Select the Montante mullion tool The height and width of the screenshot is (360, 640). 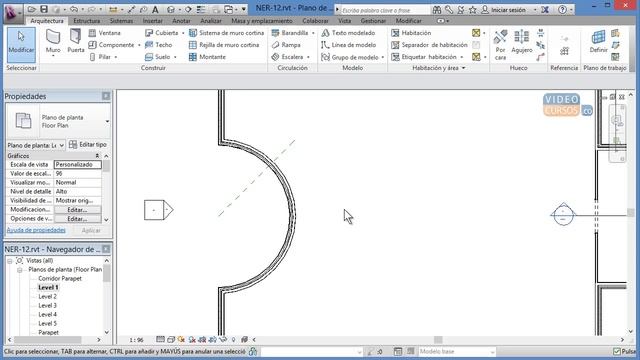[207, 57]
